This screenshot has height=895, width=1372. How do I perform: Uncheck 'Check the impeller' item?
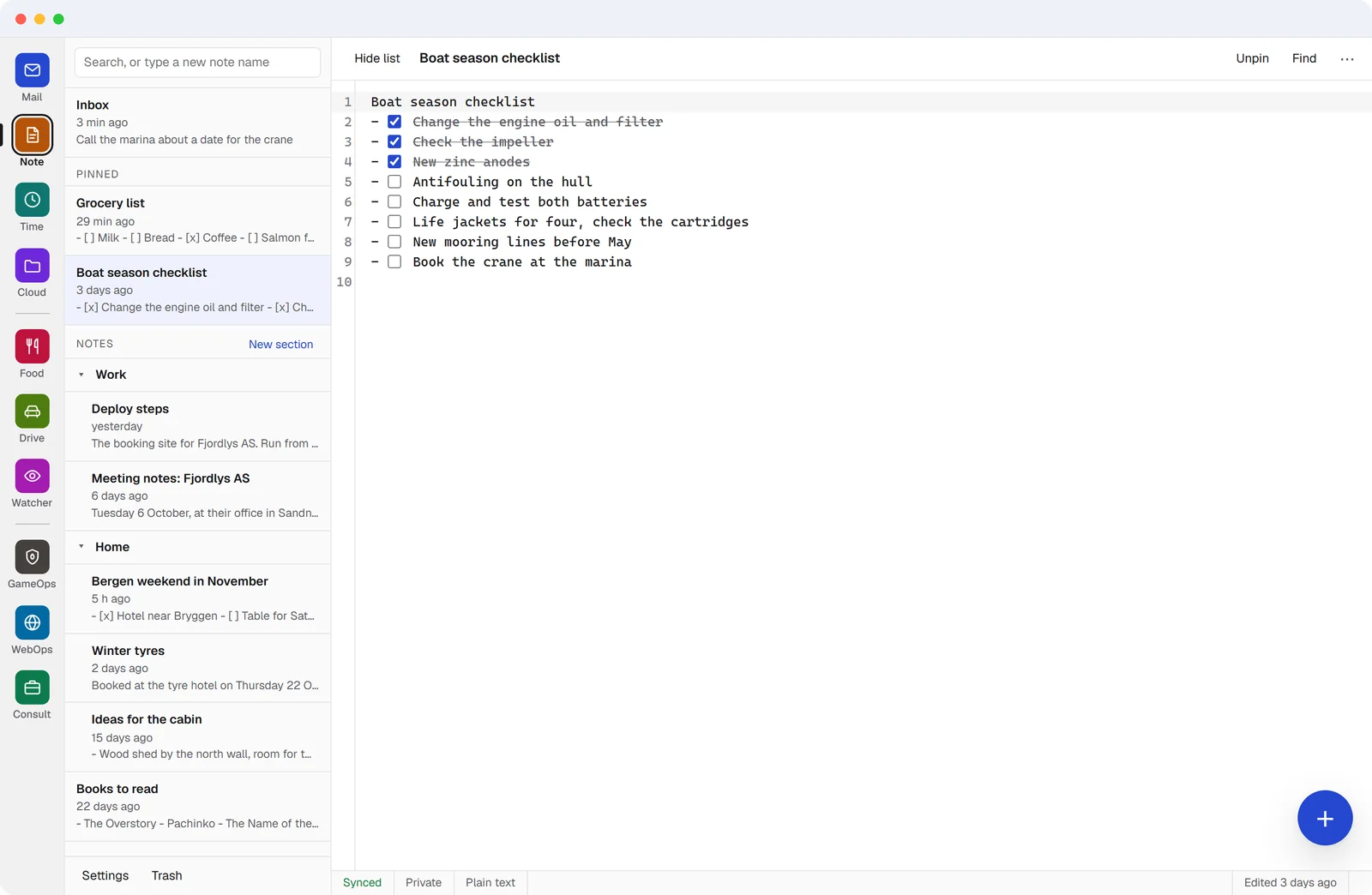394,141
